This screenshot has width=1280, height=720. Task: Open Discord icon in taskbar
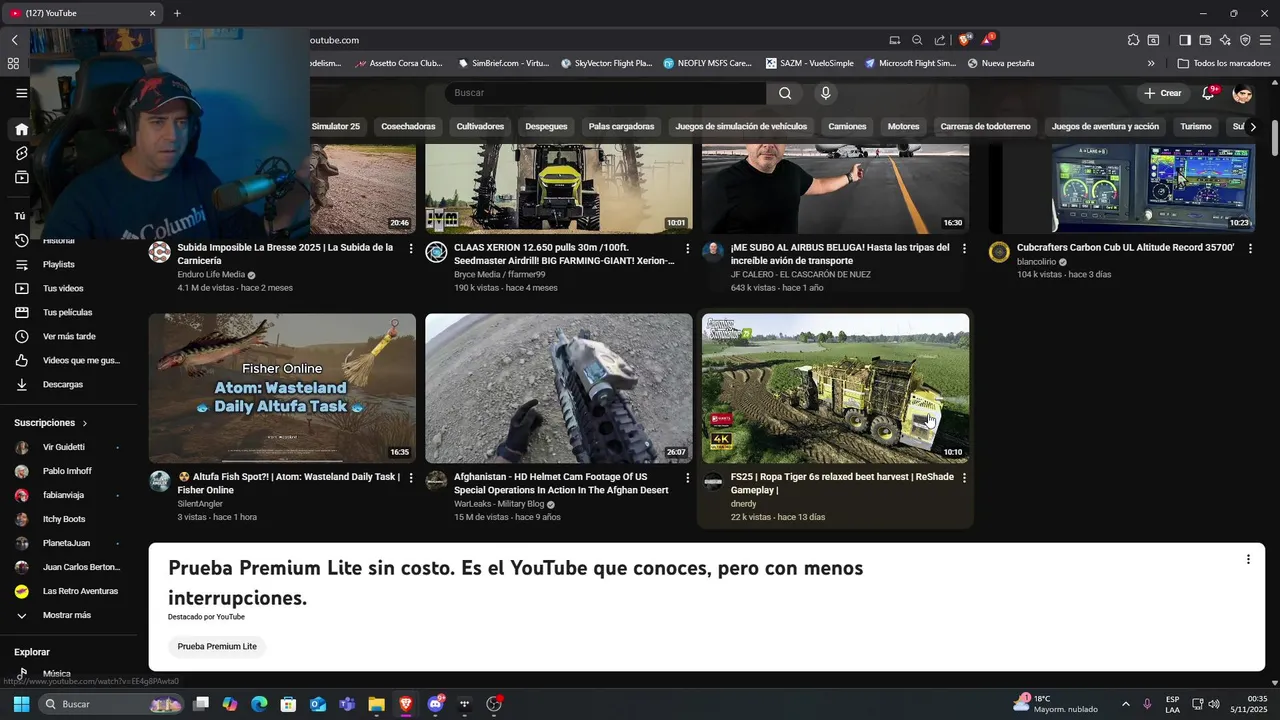[x=435, y=704]
